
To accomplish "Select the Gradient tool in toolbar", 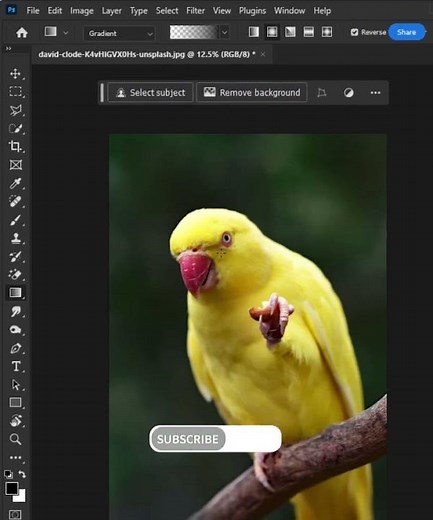I will pos(15,293).
